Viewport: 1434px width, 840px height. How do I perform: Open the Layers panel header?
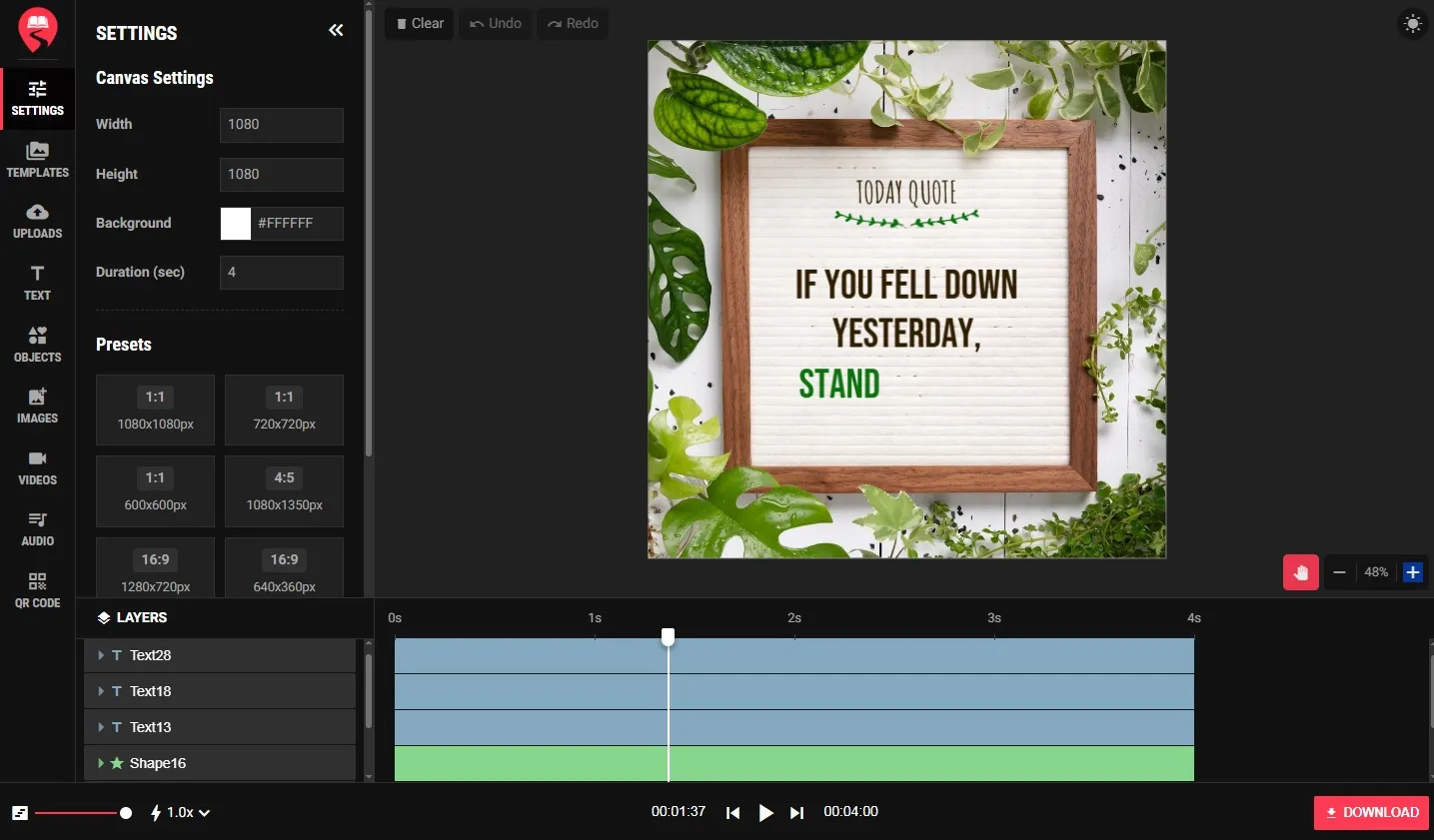tap(131, 617)
